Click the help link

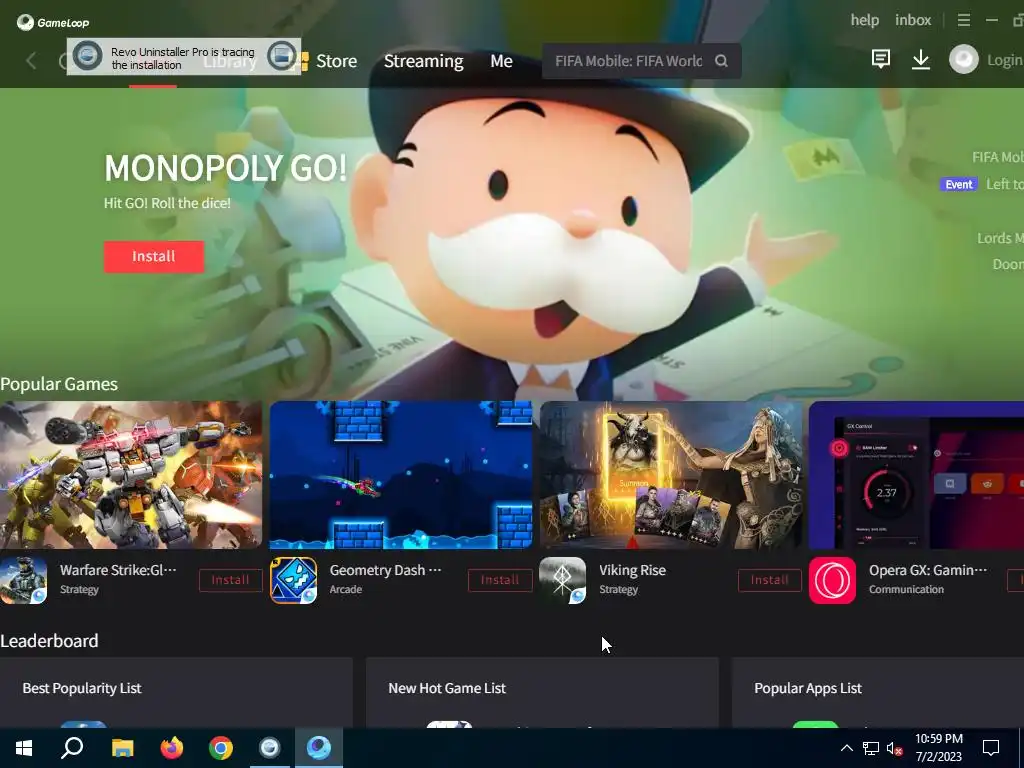[x=865, y=20]
